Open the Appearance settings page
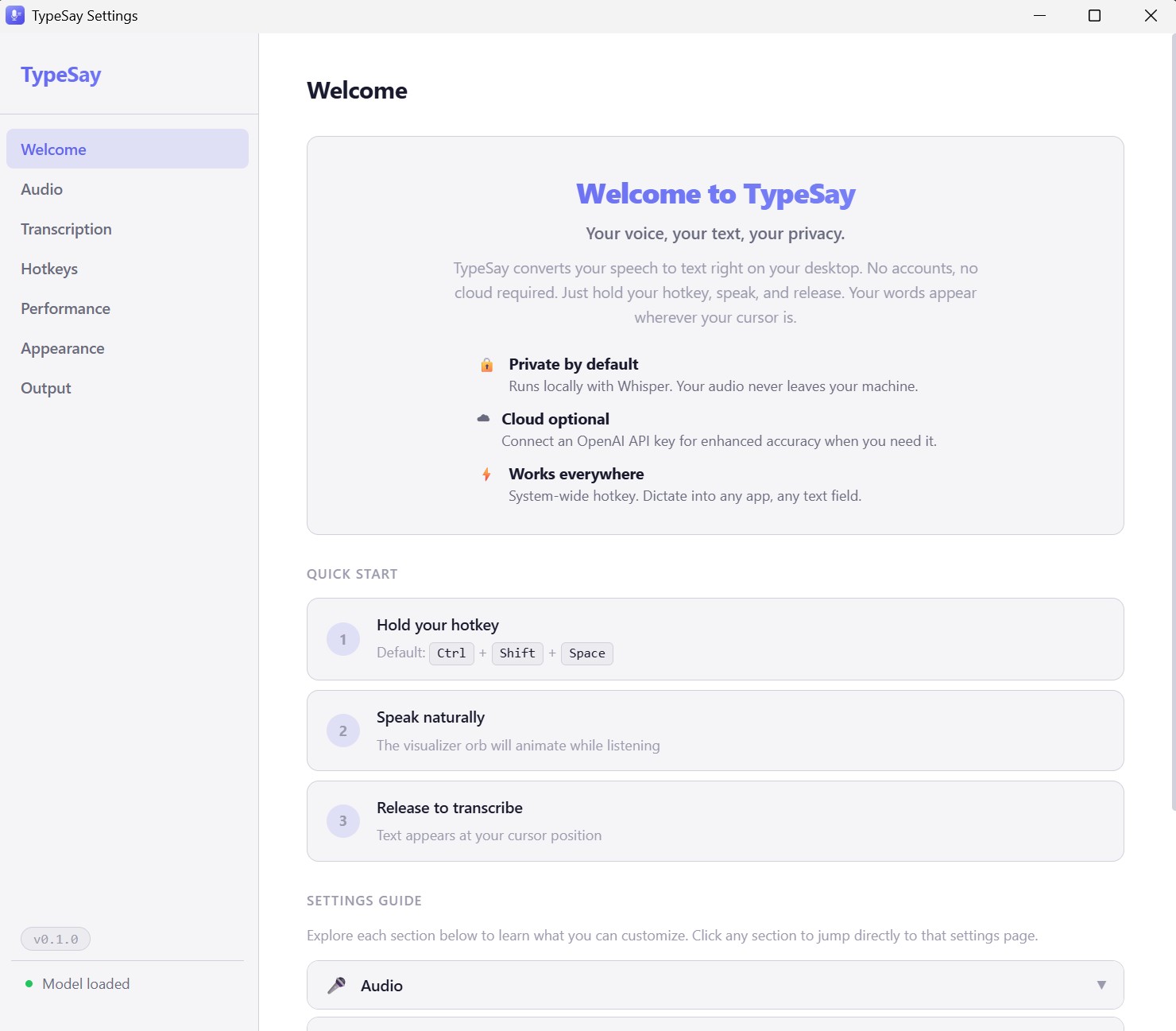 click(x=62, y=348)
